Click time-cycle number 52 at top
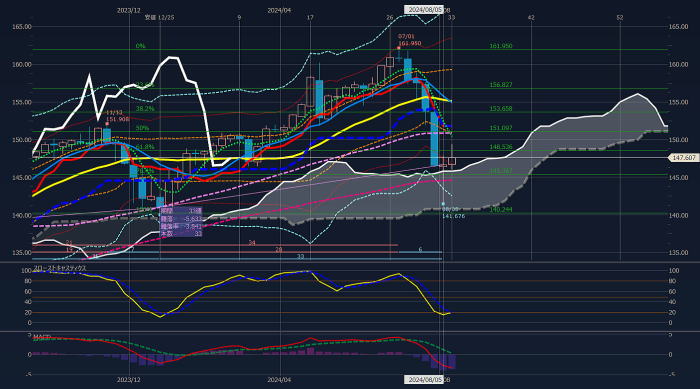Image resolution: width=700 pixels, height=389 pixels. (x=620, y=17)
